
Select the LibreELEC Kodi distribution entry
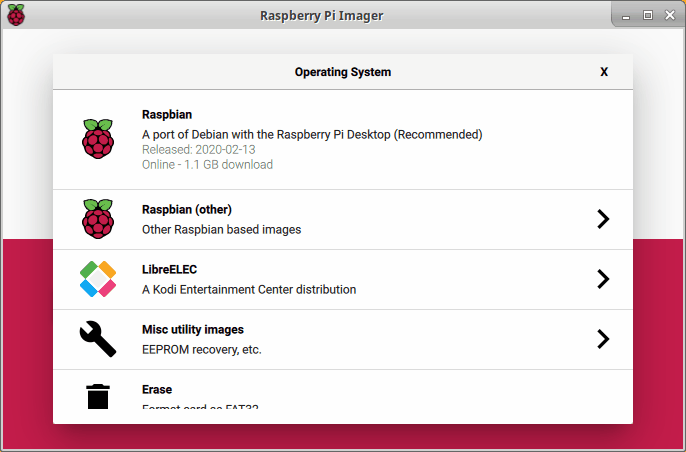pos(248,279)
